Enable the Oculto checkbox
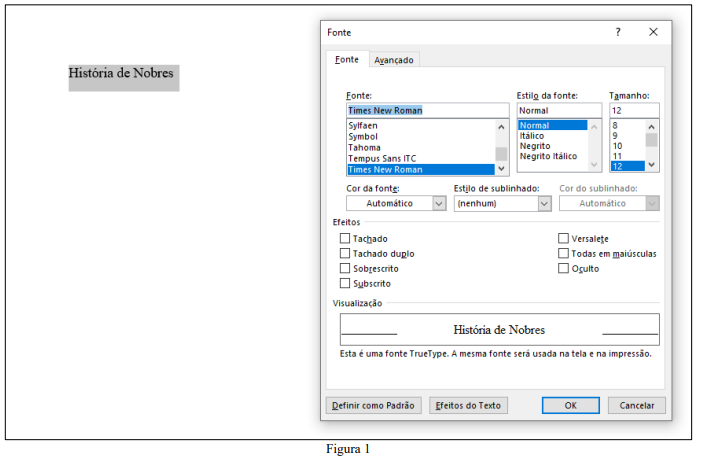701x458 pixels. click(563, 269)
